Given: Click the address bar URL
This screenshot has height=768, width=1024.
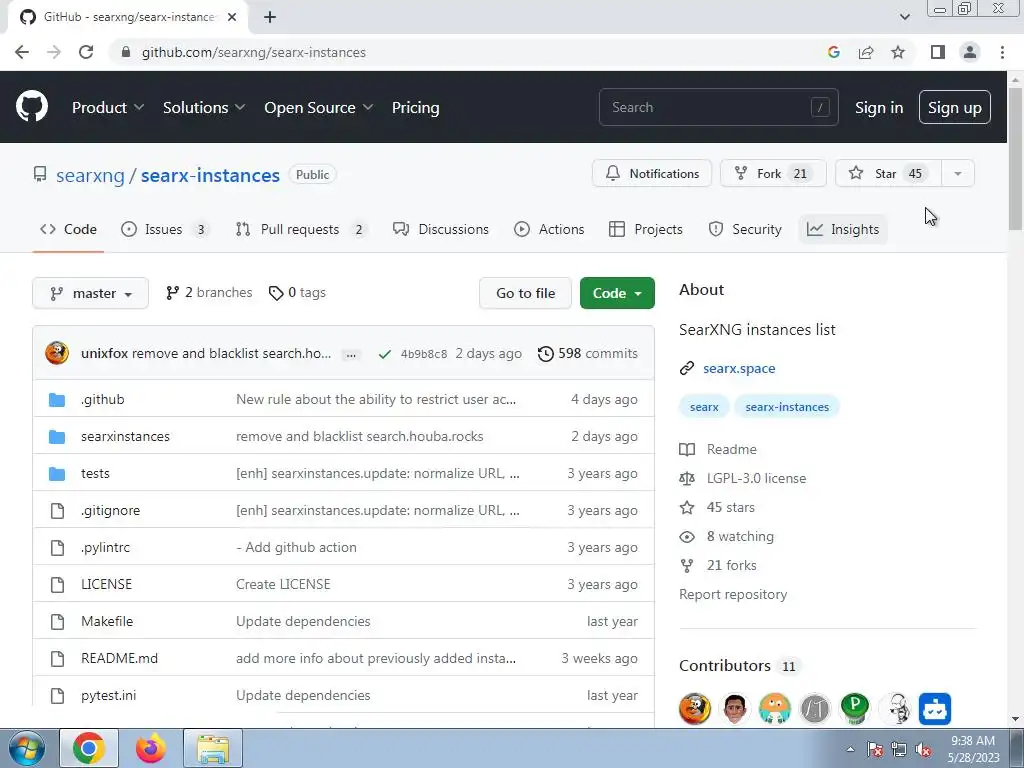Looking at the screenshot, I should point(253,52).
